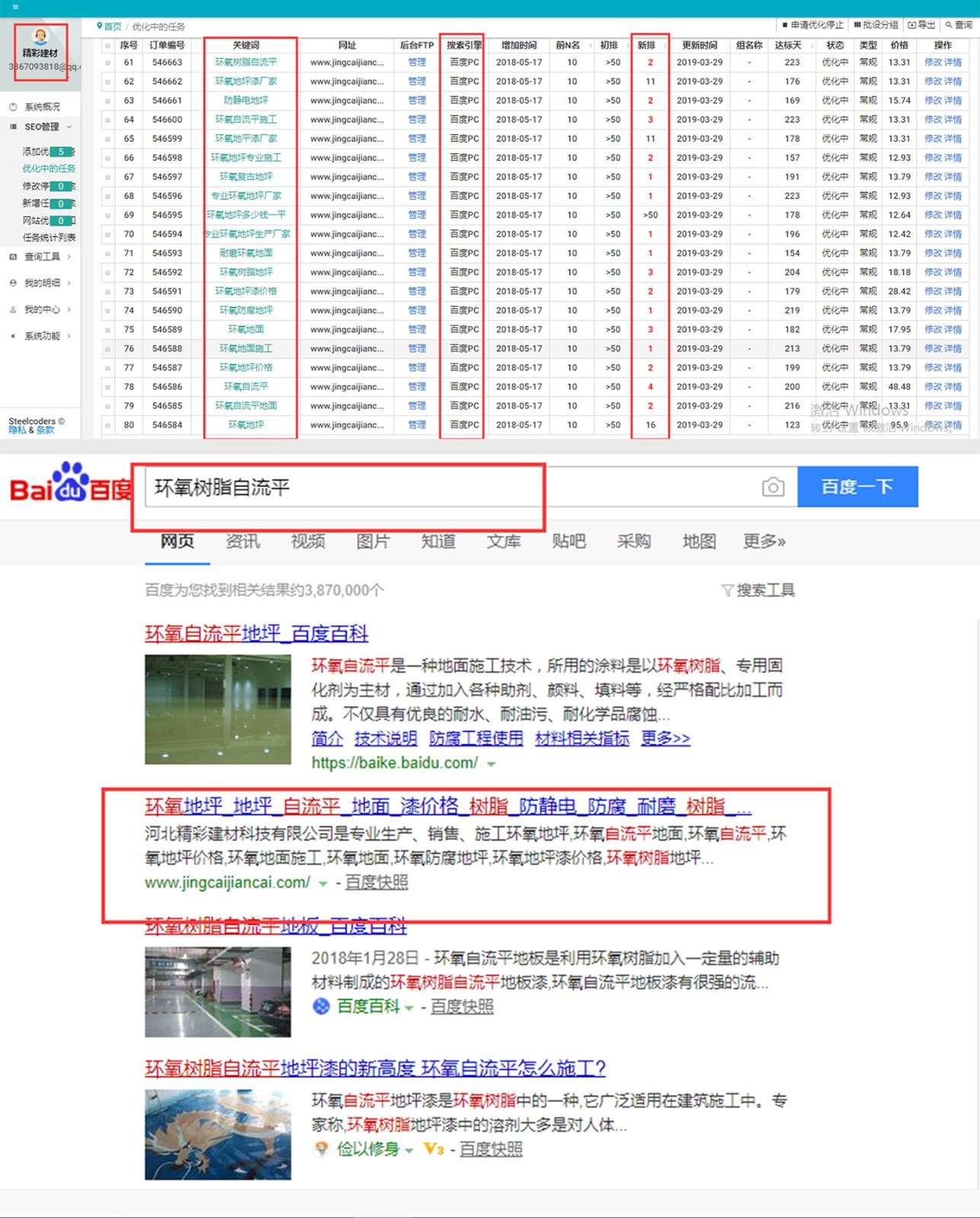Click the 搜索工具 filter funnel icon
The image size is (980, 1218).
(727, 591)
